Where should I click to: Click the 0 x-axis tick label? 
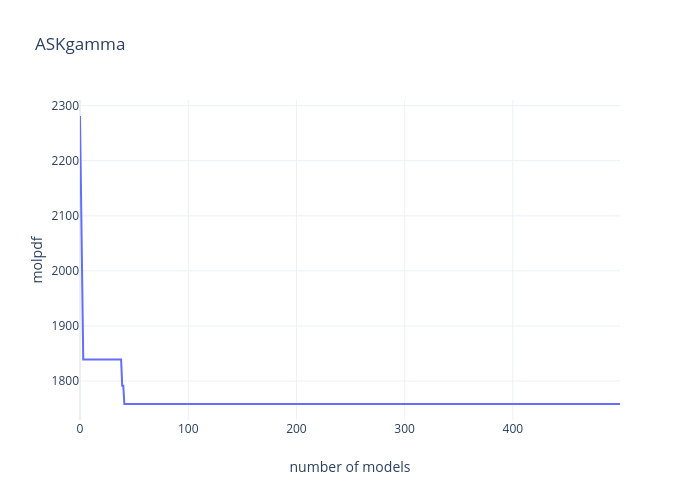(x=80, y=429)
